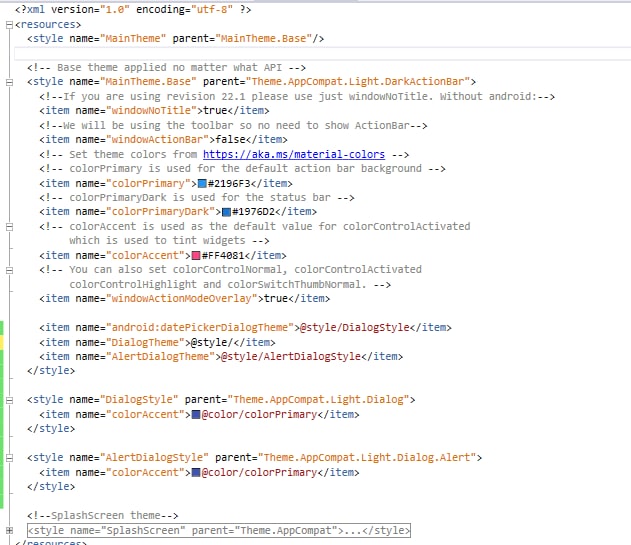Click the #1976D2 colorPrimaryDark swatch
The width and height of the screenshot is (631, 545).
[227, 212]
